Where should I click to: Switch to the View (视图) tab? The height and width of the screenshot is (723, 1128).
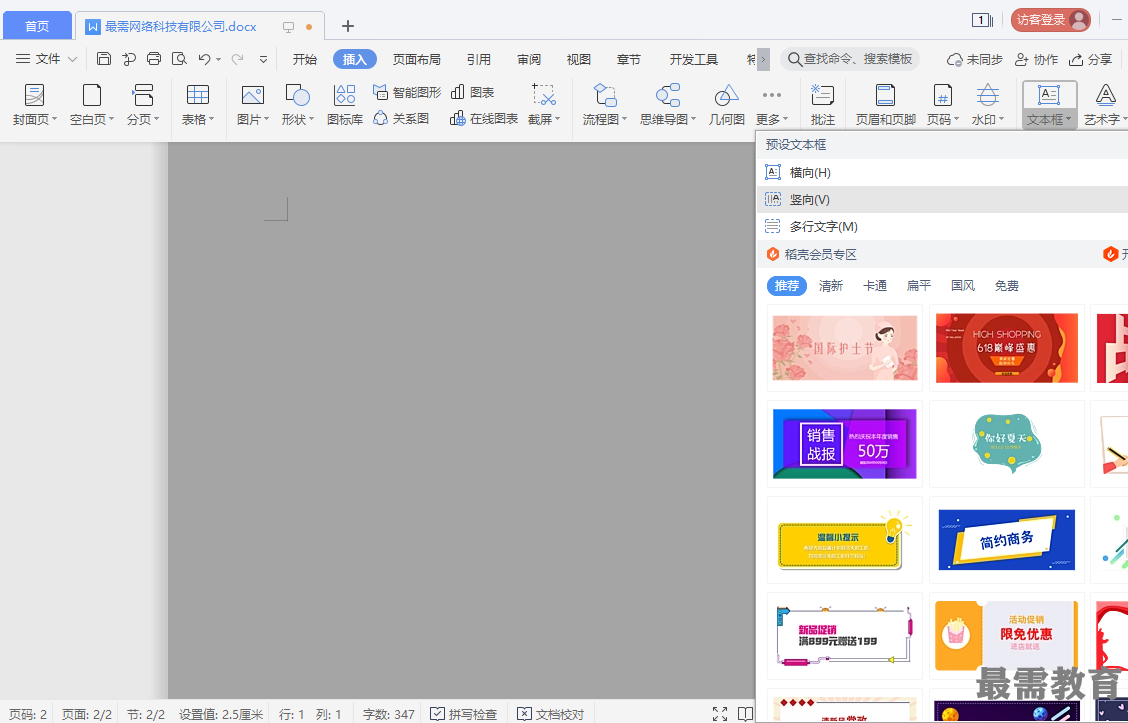pyautogui.click(x=578, y=59)
